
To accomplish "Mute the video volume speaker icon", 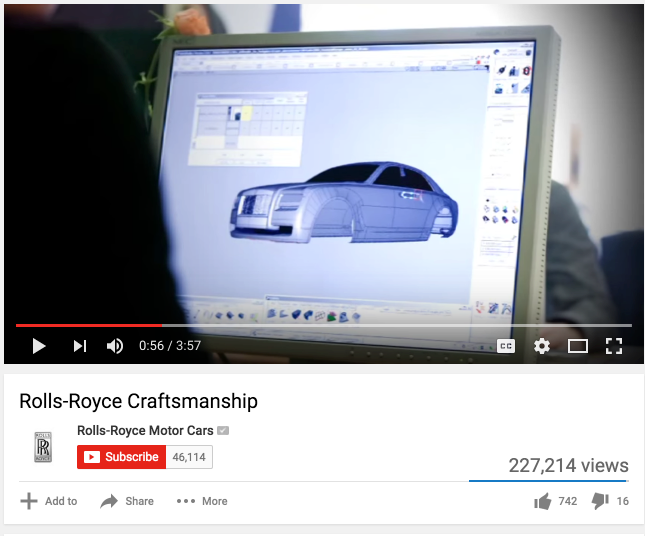I will tap(115, 346).
